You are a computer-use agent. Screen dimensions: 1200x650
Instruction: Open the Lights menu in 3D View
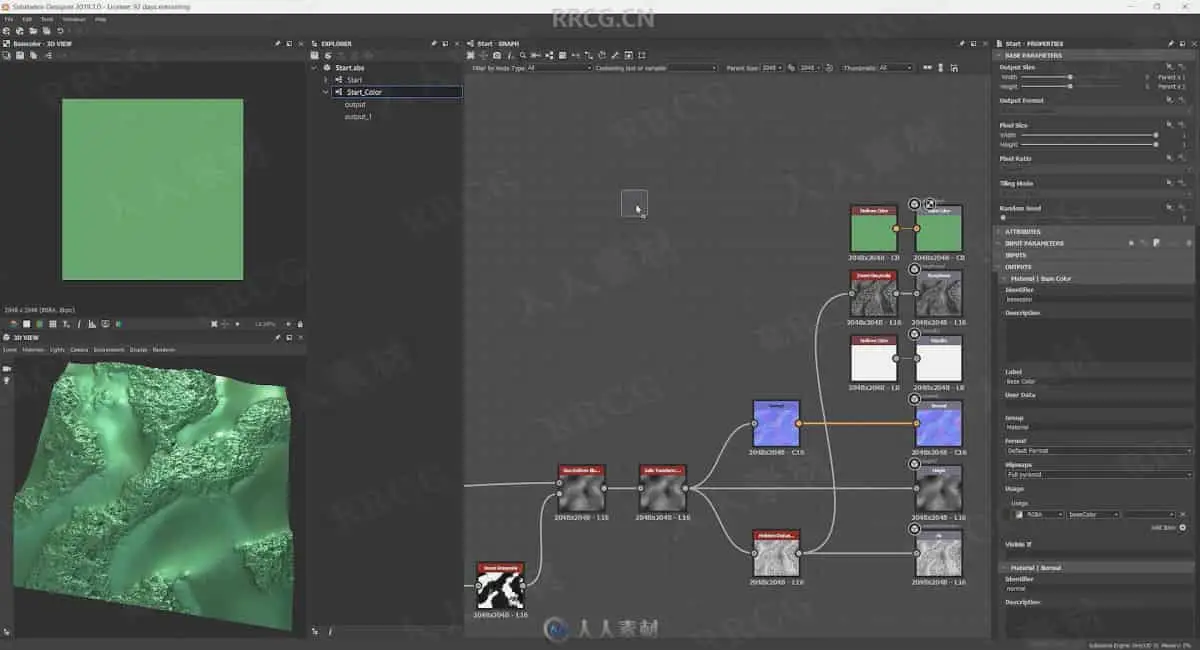click(57, 350)
